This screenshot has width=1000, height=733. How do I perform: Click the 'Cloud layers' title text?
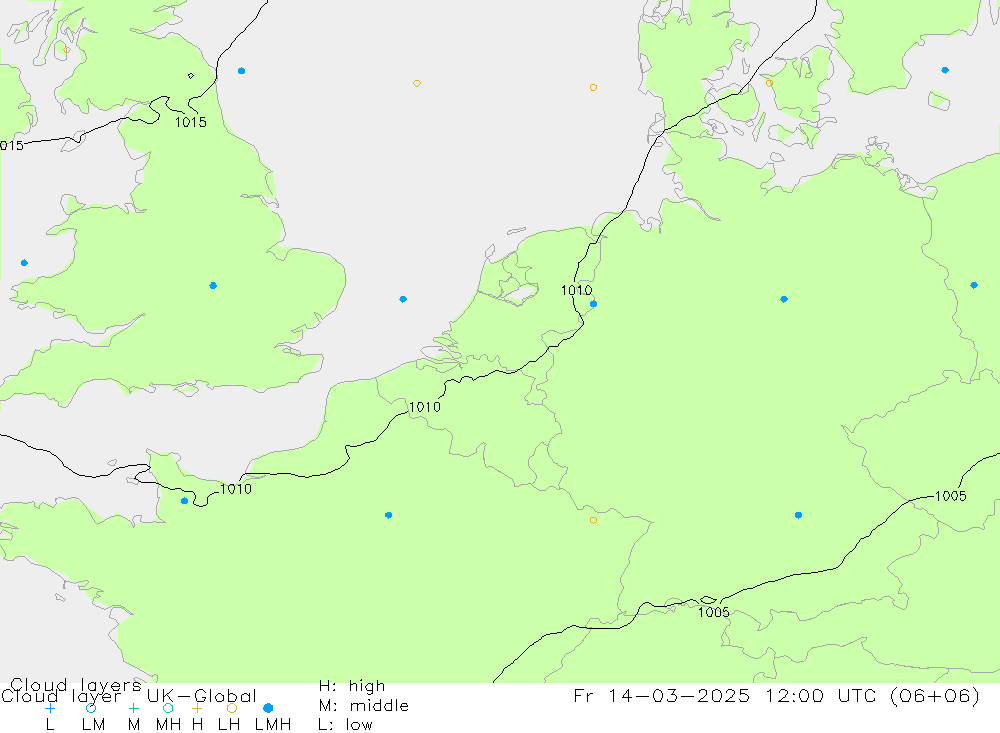click(75, 686)
